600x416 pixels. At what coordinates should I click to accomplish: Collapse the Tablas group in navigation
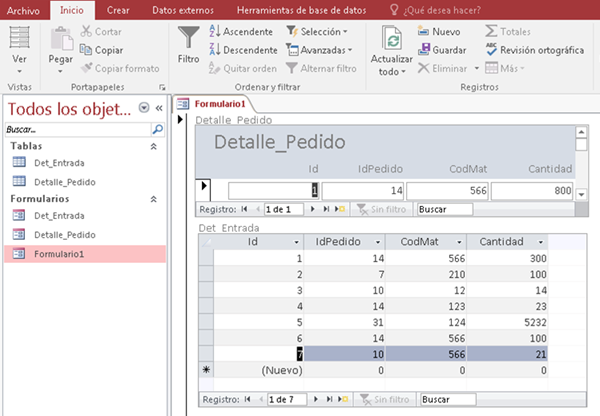153,146
